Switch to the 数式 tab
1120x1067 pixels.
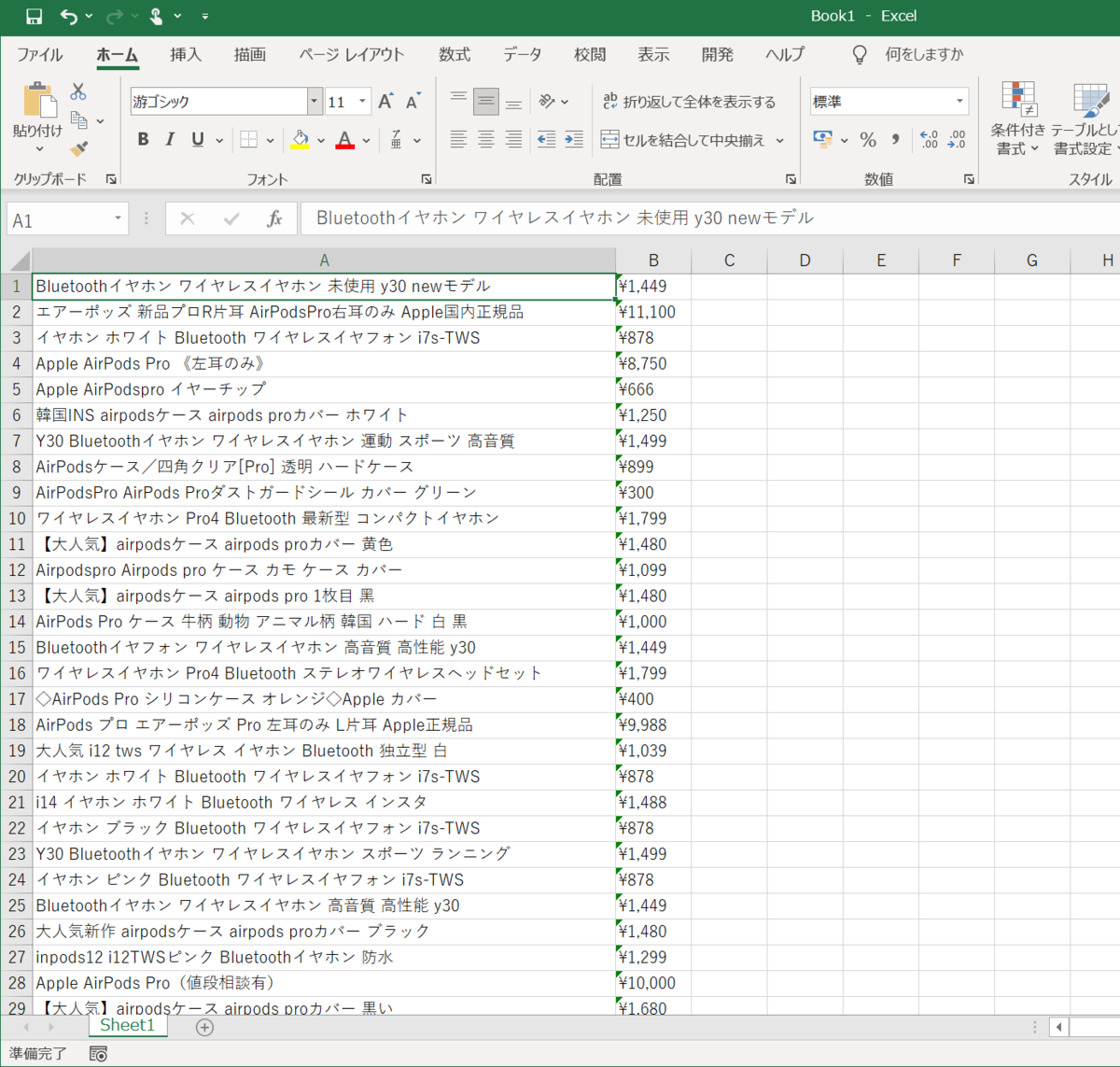[455, 54]
